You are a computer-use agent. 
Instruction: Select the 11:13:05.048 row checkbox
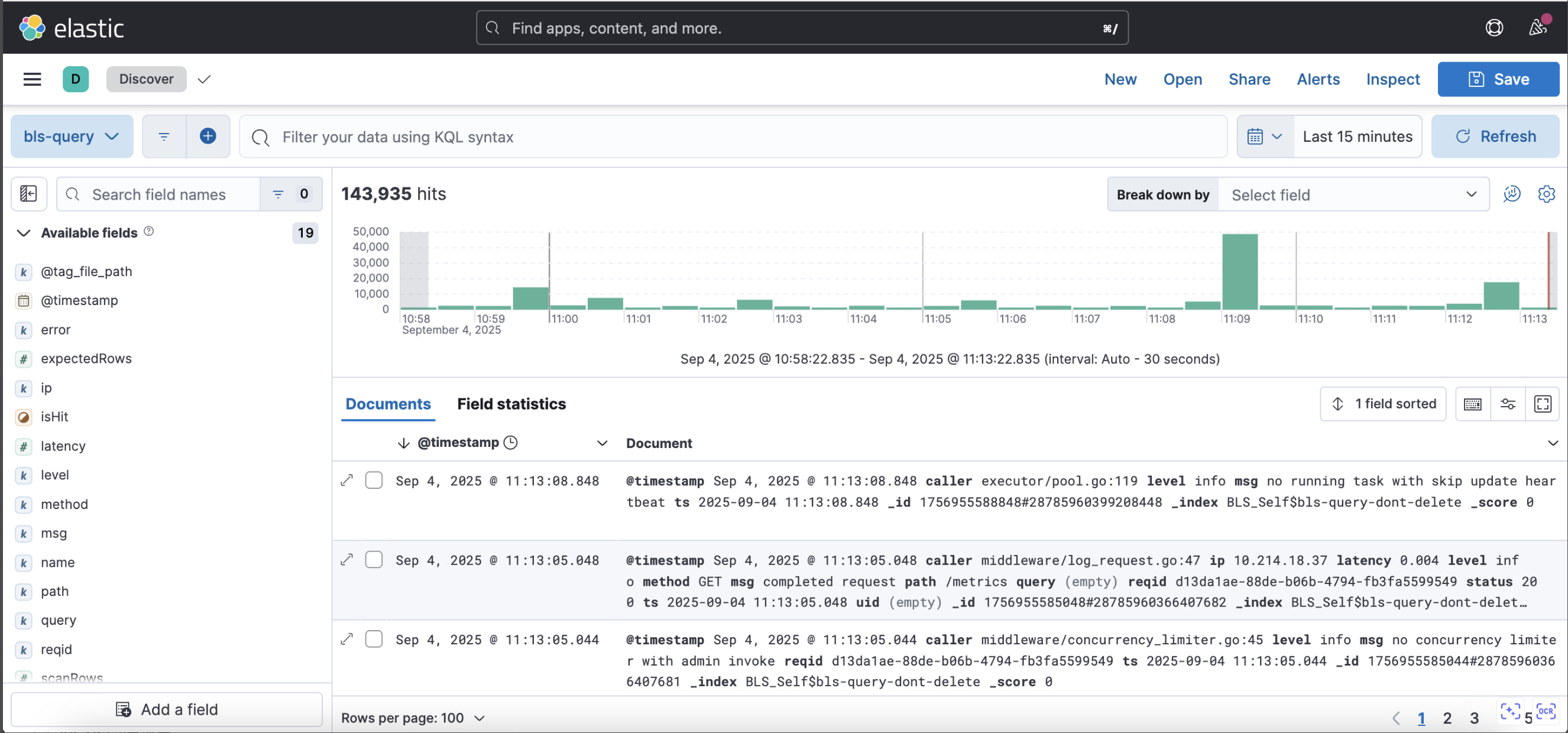pyautogui.click(x=374, y=559)
